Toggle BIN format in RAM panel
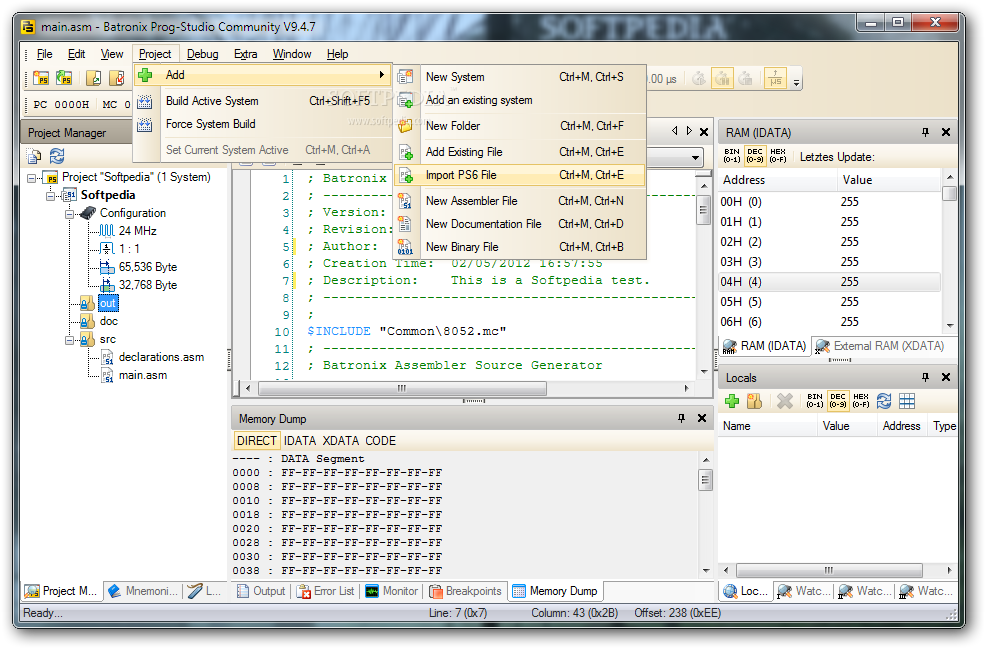Screen dimensions: 986x649 point(732,155)
